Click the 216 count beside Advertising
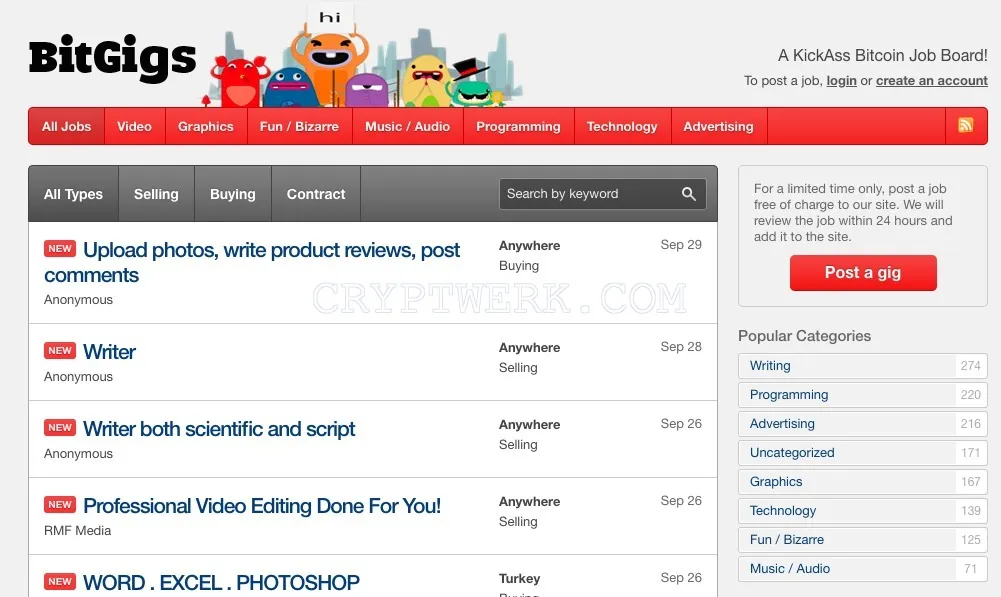The width and height of the screenshot is (1001, 597). click(970, 424)
